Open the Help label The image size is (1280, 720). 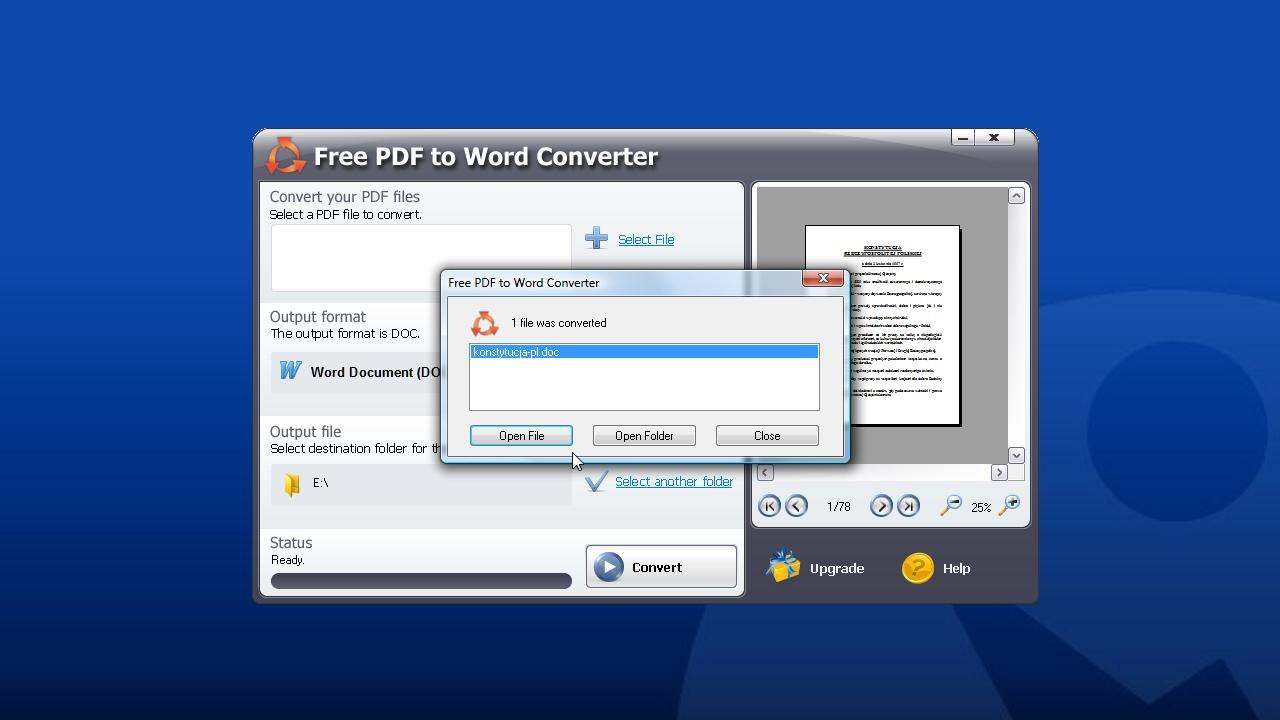coord(956,568)
